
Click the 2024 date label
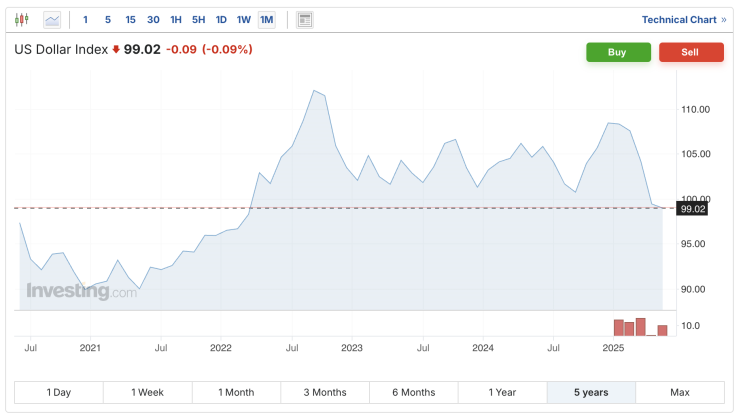pyautogui.click(x=483, y=348)
